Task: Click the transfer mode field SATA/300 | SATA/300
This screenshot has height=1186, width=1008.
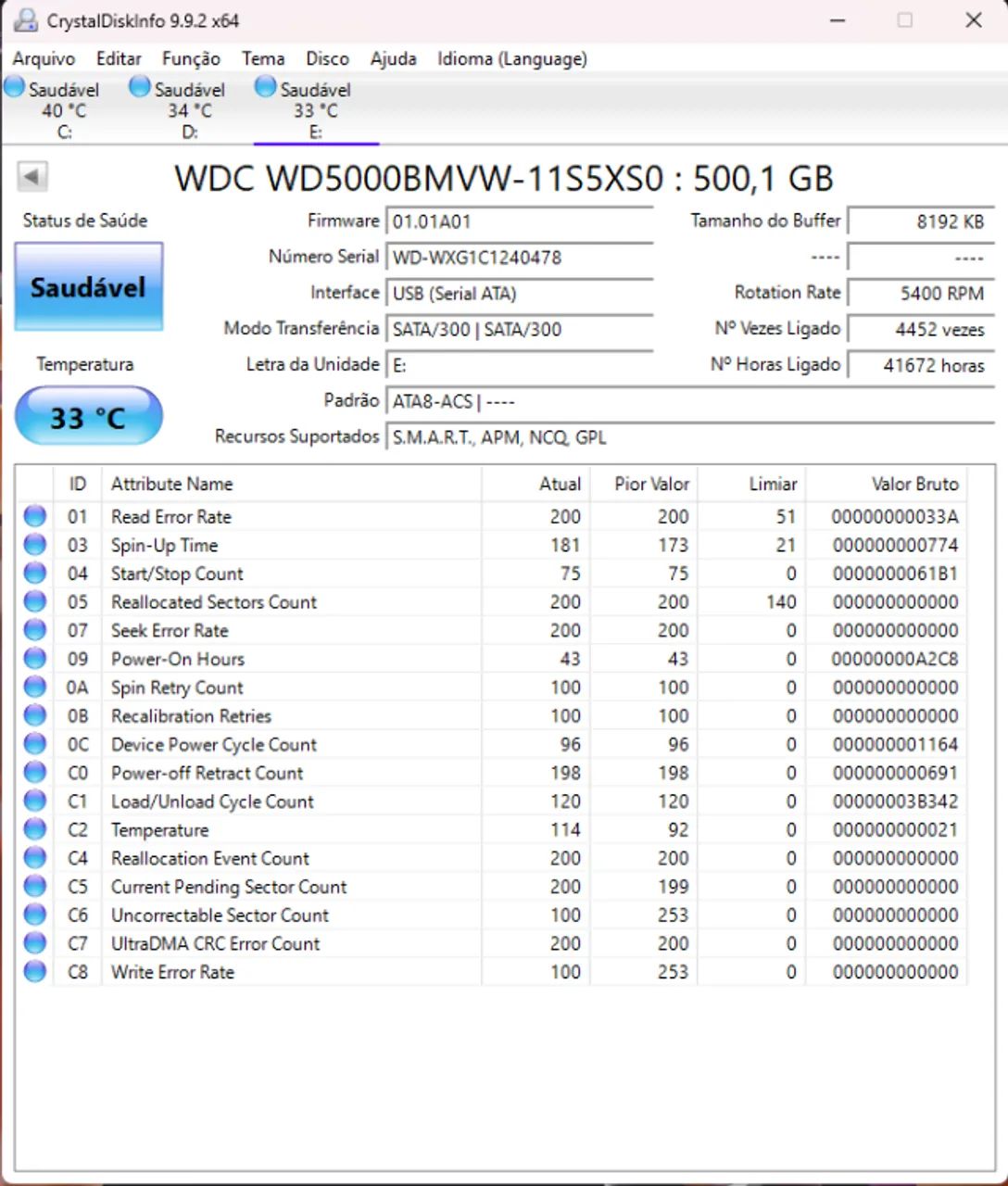Action: 519,329
